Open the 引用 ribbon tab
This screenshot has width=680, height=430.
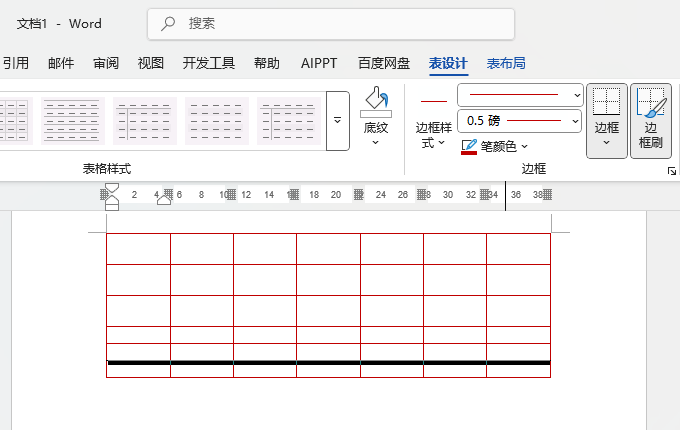[x=16, y=63]
